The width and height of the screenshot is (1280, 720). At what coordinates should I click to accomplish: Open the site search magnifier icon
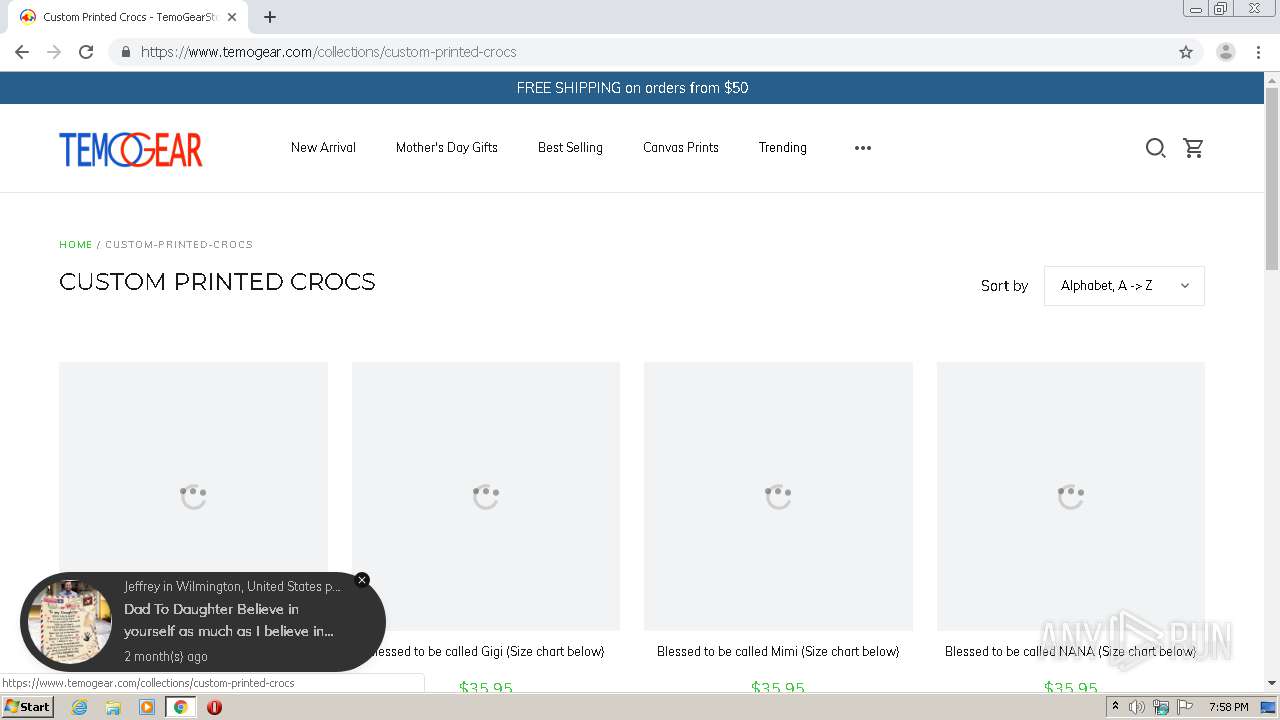[1155, 148]
